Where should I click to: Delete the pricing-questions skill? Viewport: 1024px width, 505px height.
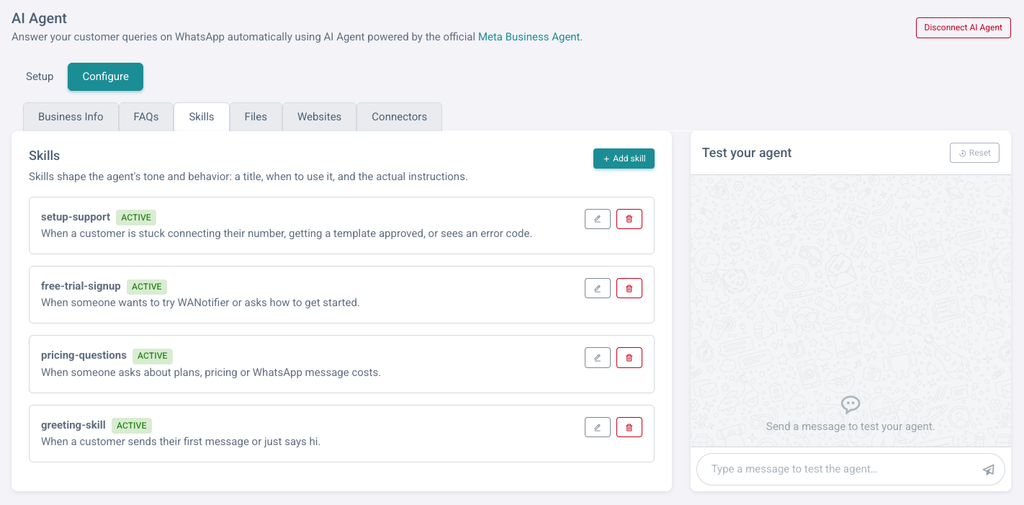pyautogui.click(x=629, y=357)
